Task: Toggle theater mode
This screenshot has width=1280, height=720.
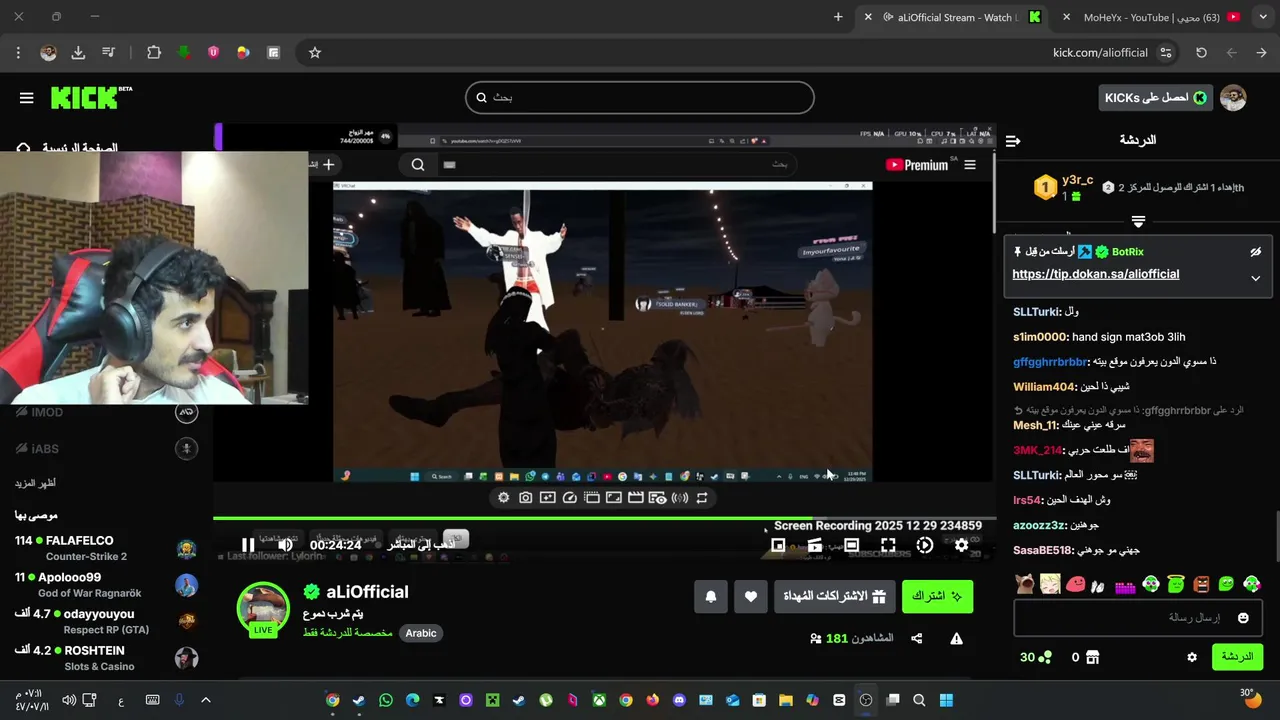Action: [x=851, y=545]
